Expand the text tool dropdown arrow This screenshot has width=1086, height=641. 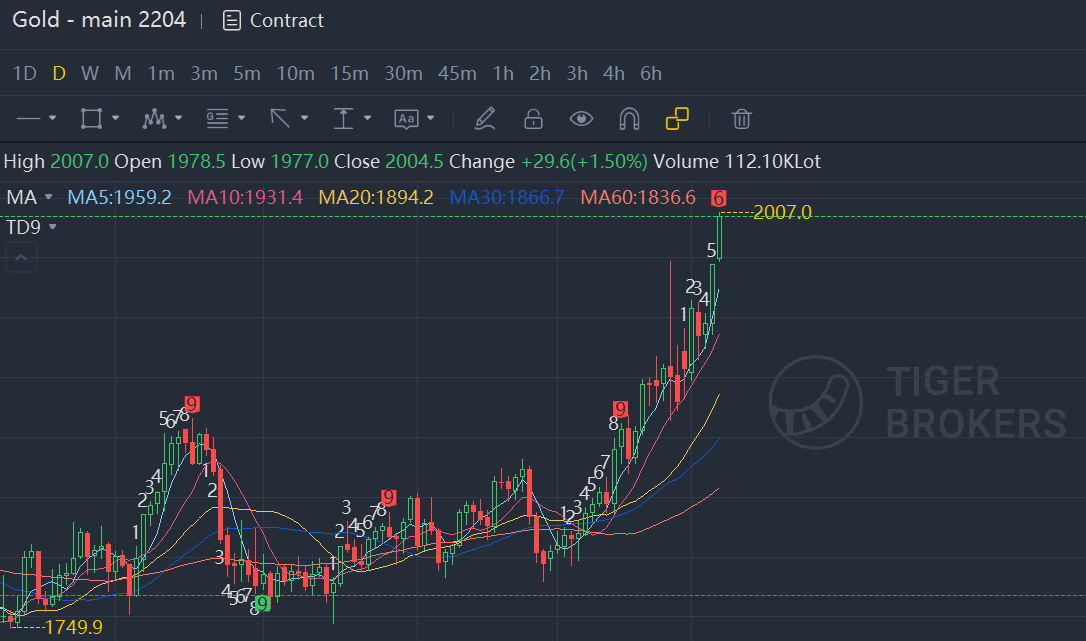[431, 118]
